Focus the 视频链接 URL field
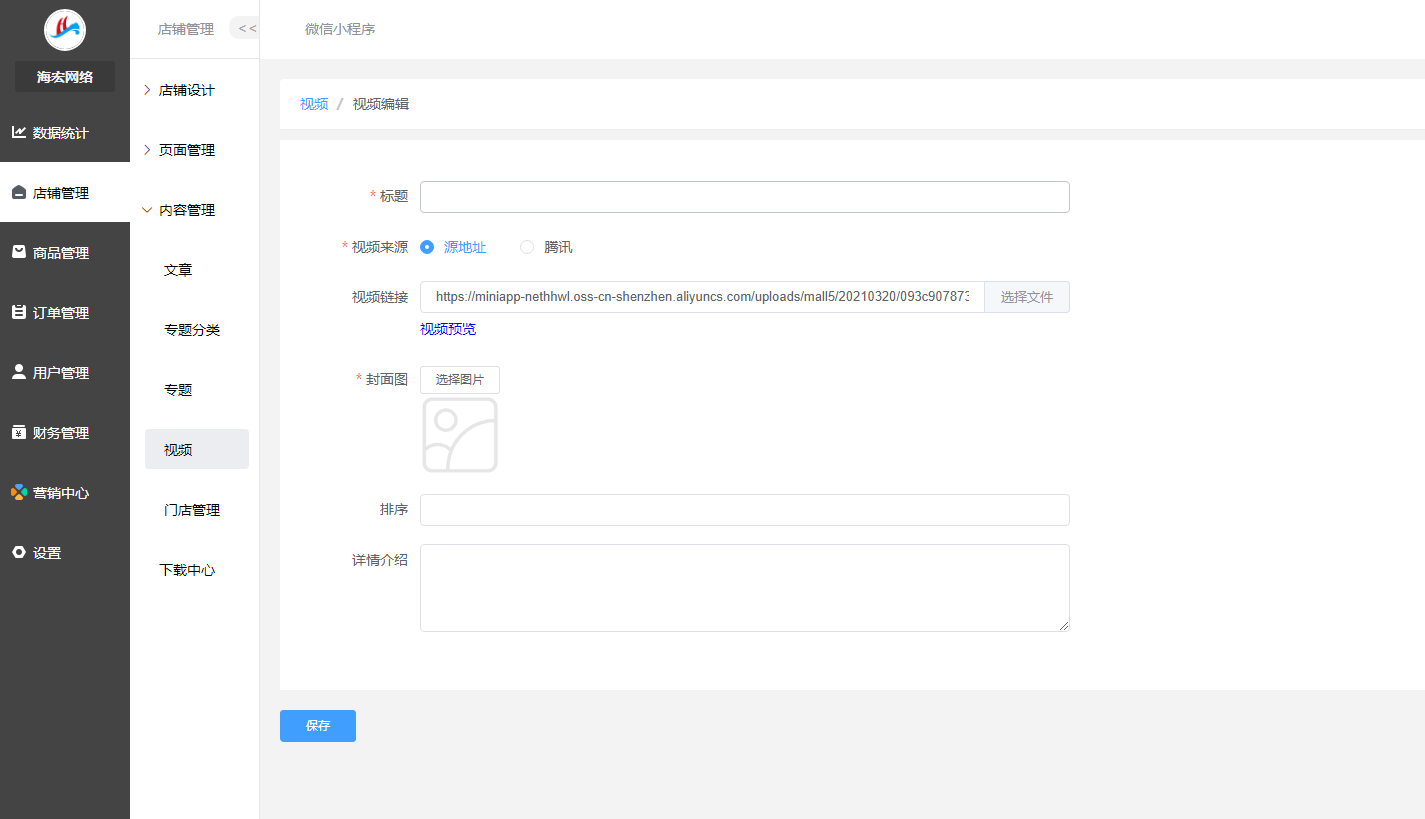Screen dimensions: 1425x819 [702, 297]
